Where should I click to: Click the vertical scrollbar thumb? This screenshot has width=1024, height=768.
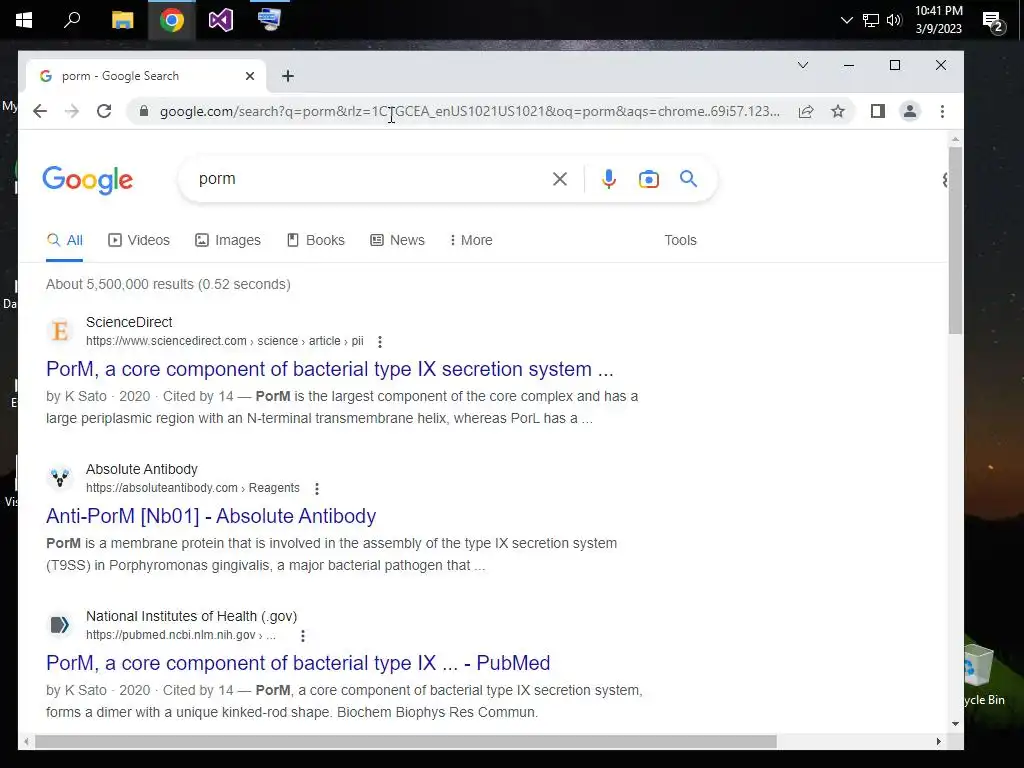[x=955, y=240]
